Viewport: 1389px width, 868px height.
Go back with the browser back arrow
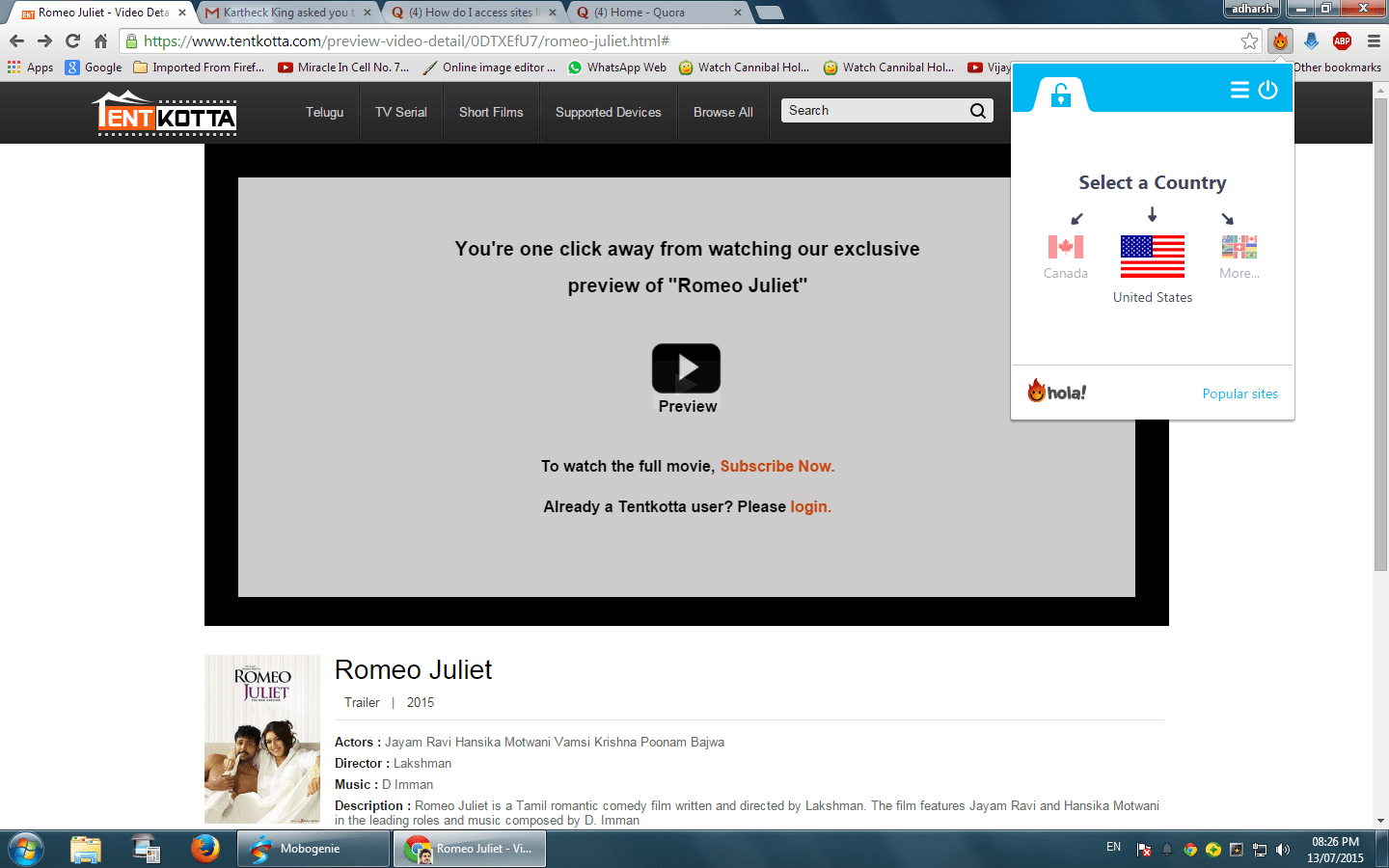(16, 41)
